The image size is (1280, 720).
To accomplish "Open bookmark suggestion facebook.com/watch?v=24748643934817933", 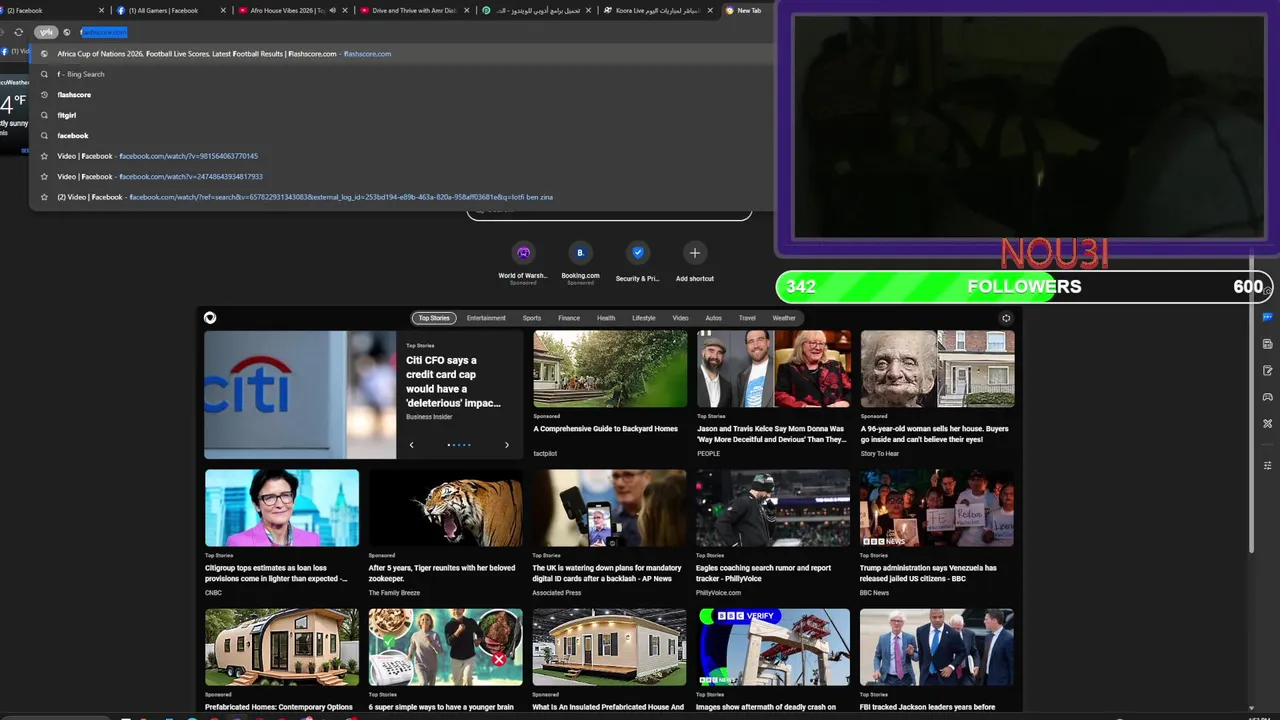I will pyautogui.click(x=400, y=177).
